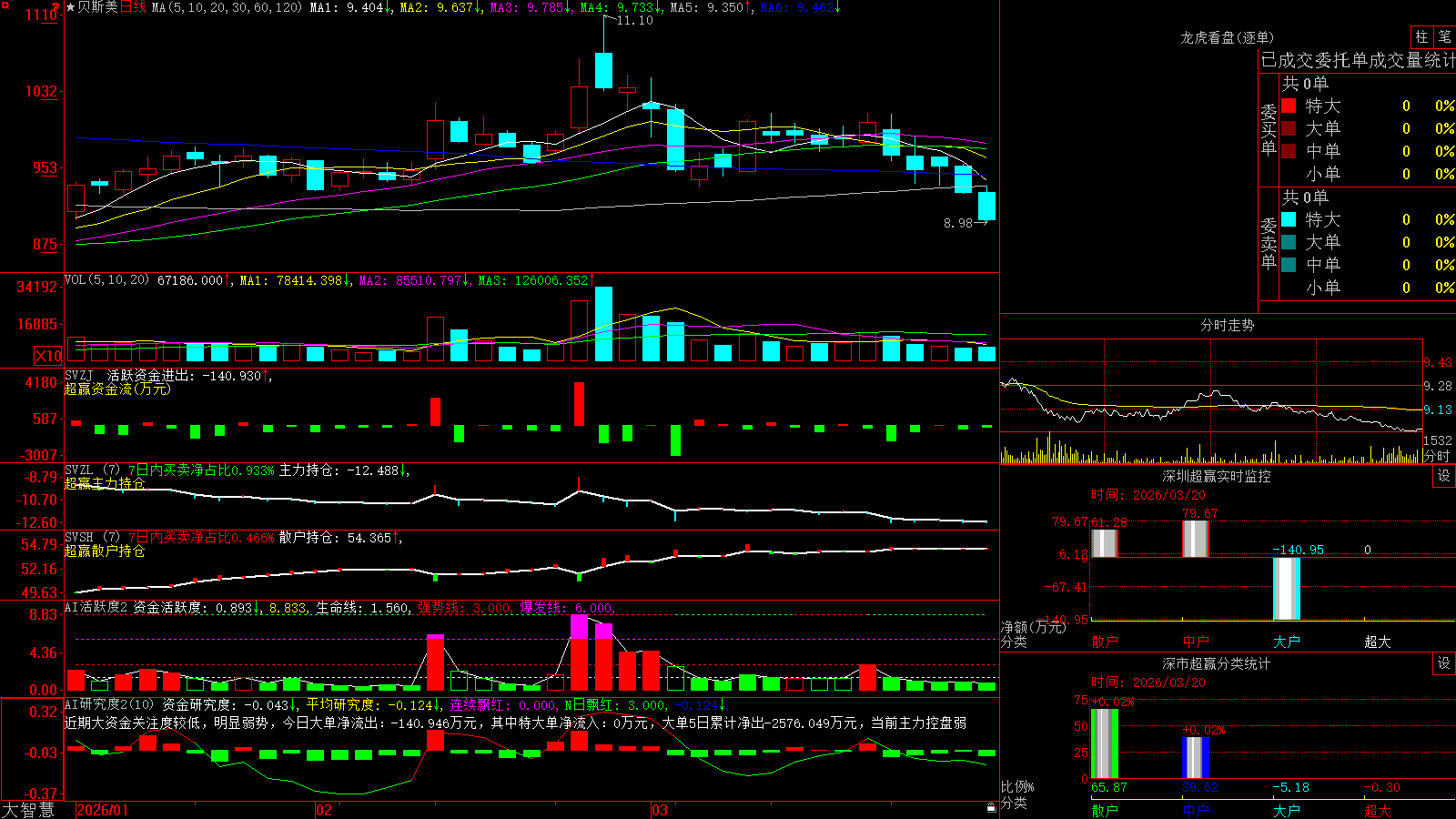The width and height of the screenshot is (1456, 819).
Task: Open 设 settings for 深圳超赢实时监控
Action: tap(1444, 476)
